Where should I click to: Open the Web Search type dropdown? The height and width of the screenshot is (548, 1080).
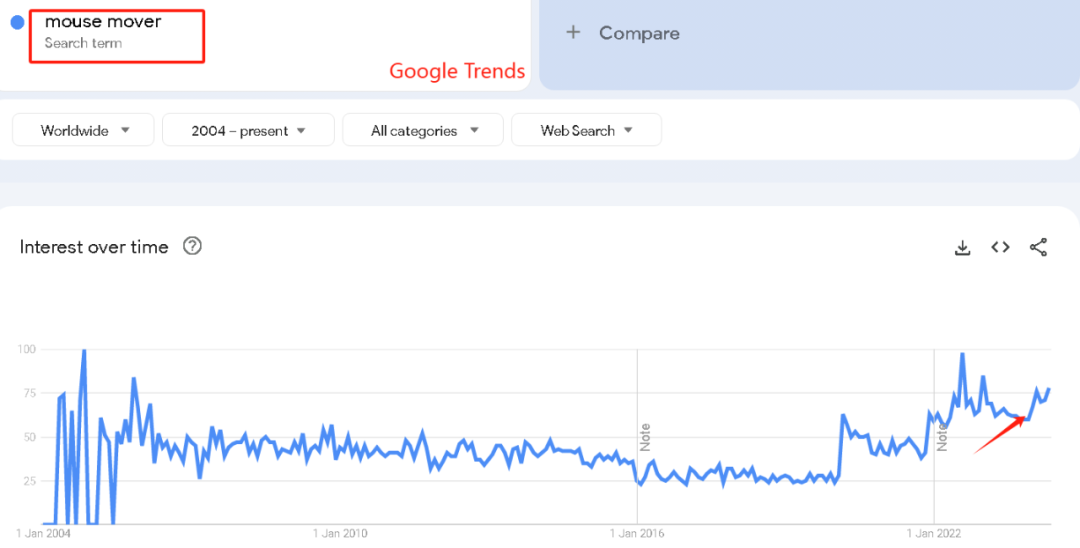[586, 130]
